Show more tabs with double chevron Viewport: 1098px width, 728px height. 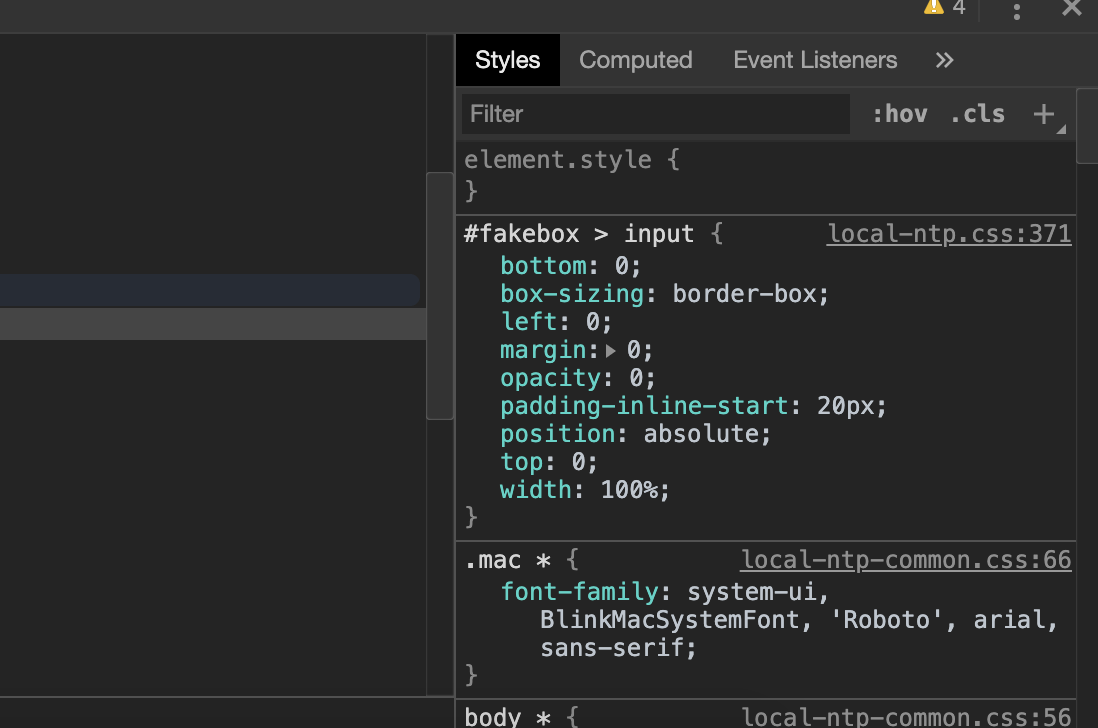point(944,60)
